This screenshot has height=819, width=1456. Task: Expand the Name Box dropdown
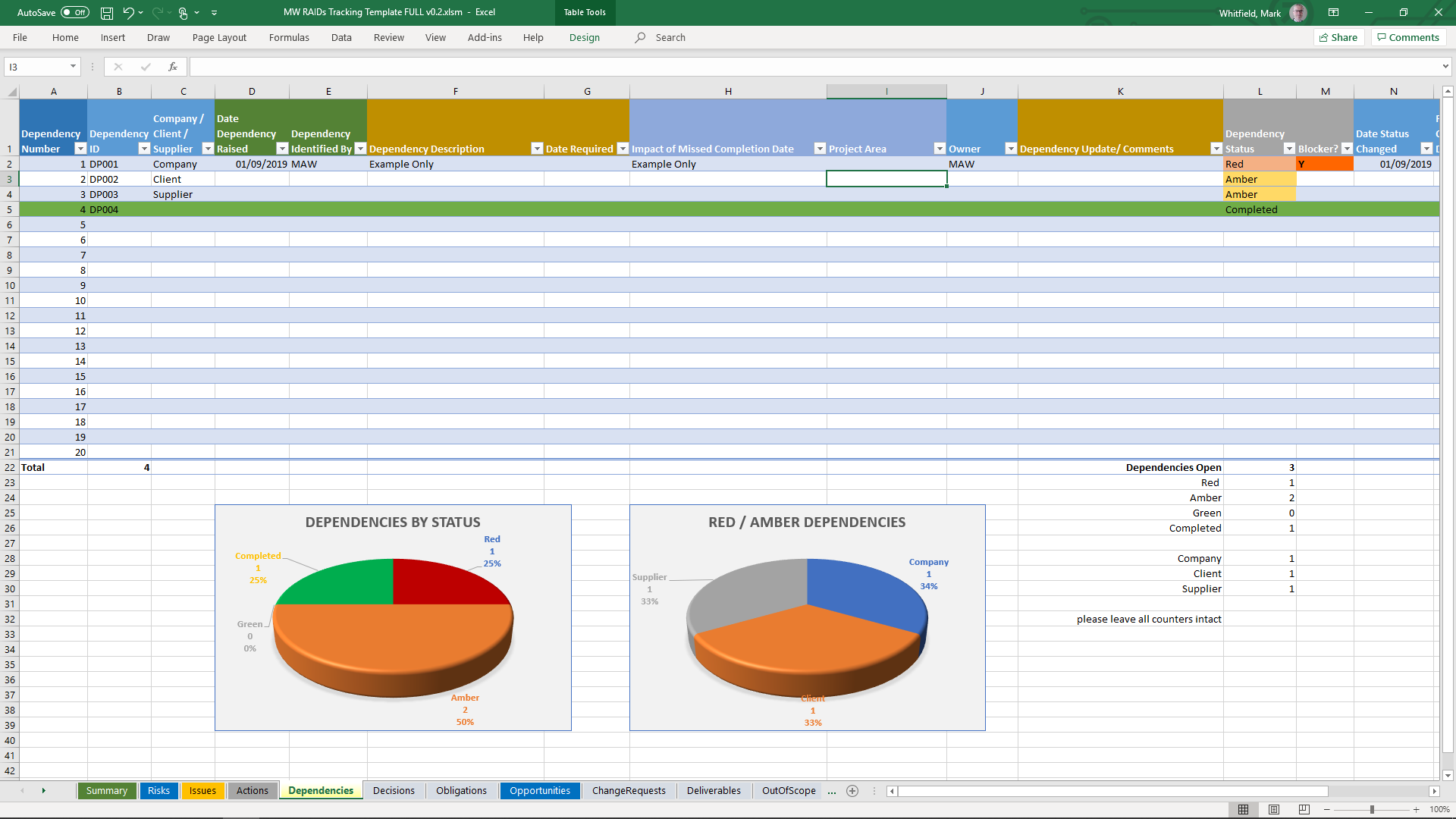coord(73,67)
